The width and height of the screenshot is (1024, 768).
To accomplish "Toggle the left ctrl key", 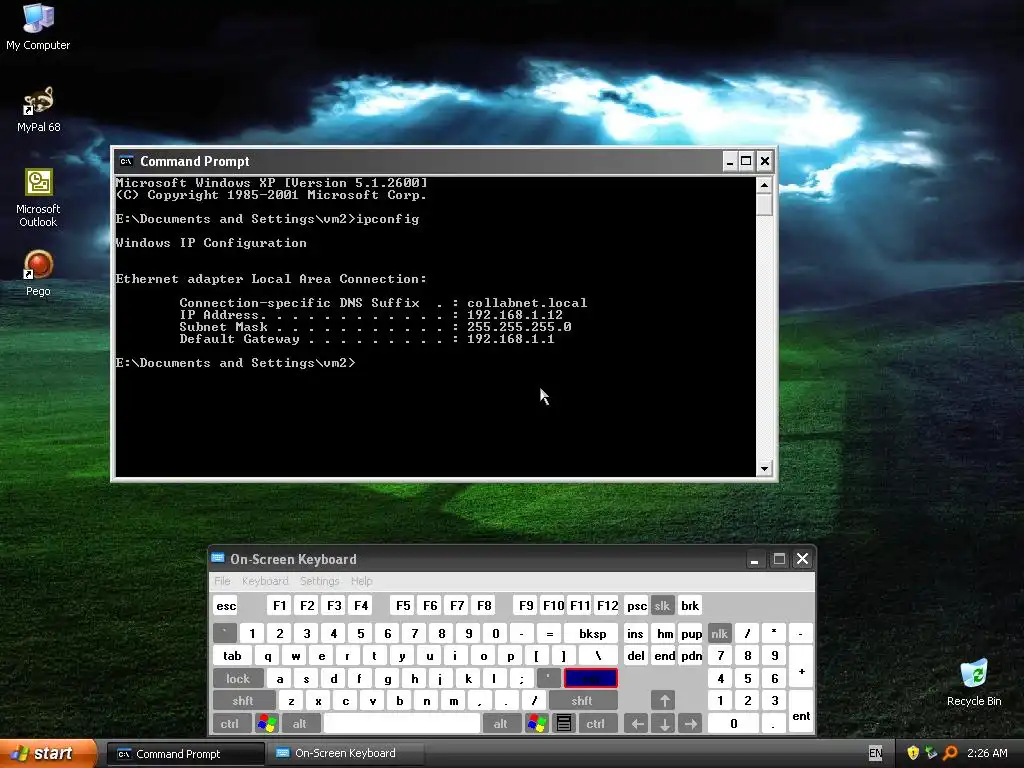I will point(230,724).
